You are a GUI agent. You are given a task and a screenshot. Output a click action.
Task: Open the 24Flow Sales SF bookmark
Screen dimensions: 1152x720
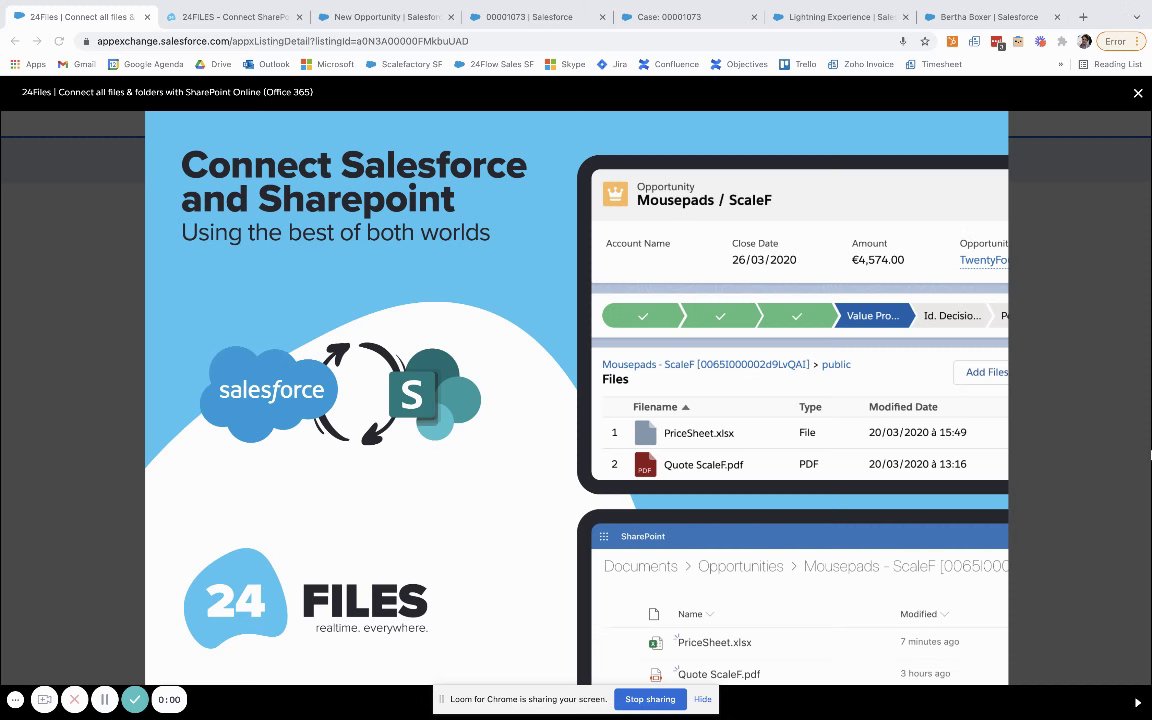[x=494, y=64]
